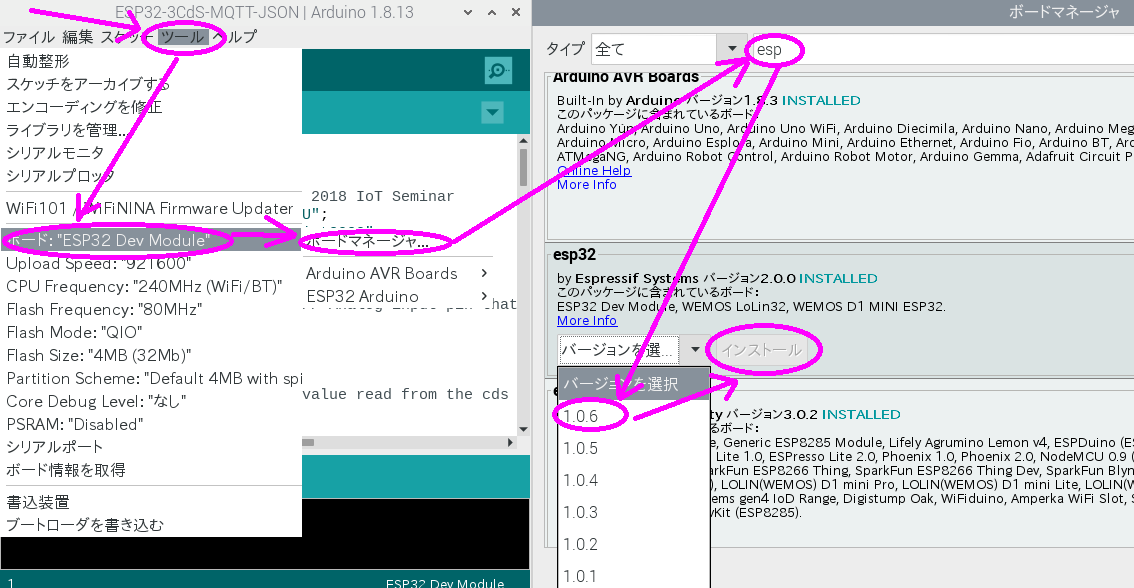
Task: Click the editor scrollbar right arrow
Action: tap(511, 442)
